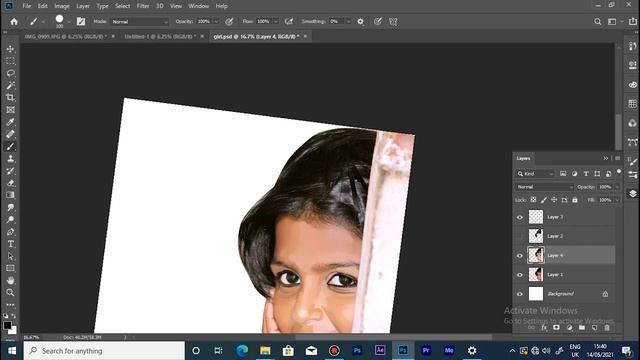Select the Rectangle shape tool

(11, 268)
